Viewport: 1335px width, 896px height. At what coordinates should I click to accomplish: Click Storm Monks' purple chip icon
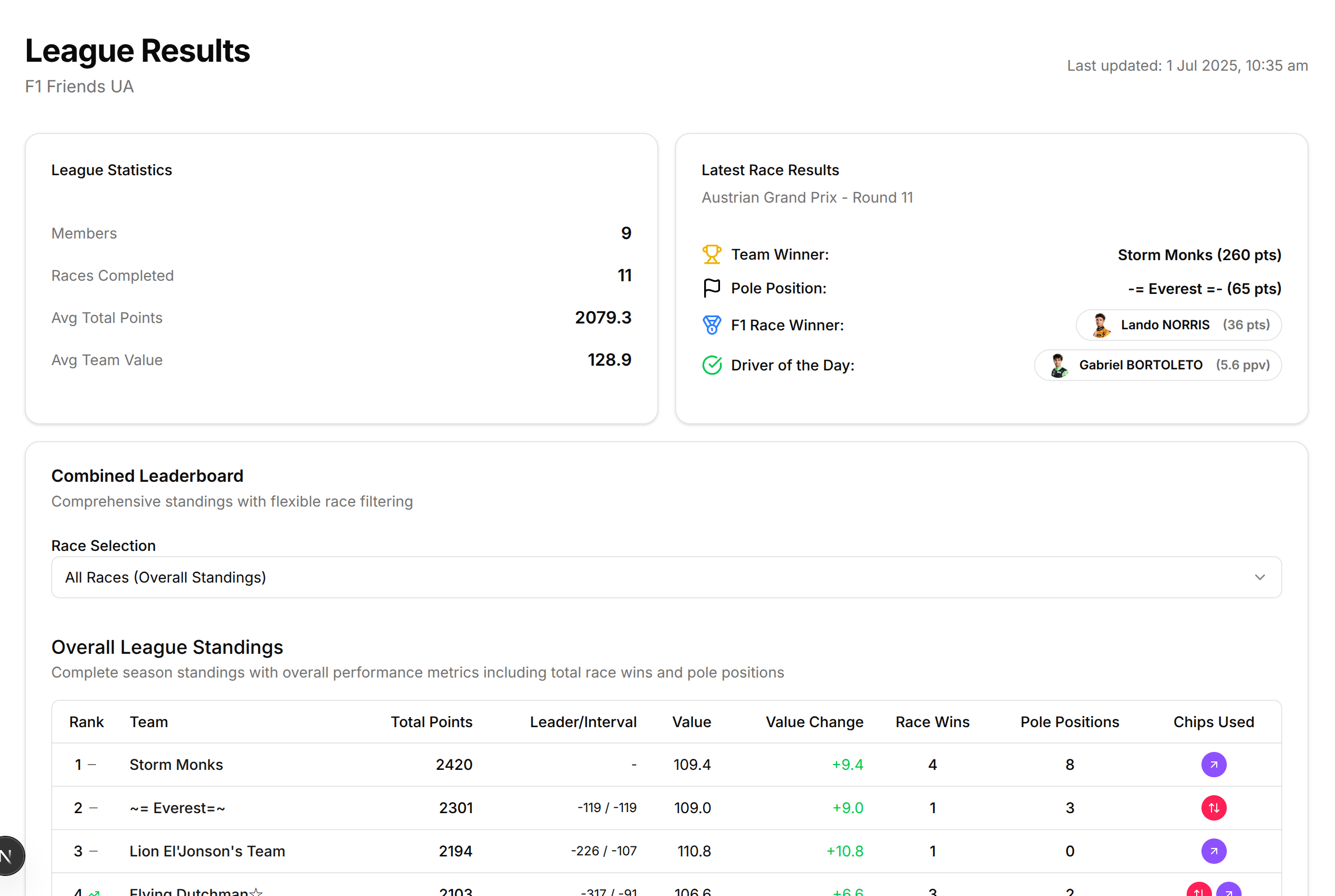point(1213,765)
